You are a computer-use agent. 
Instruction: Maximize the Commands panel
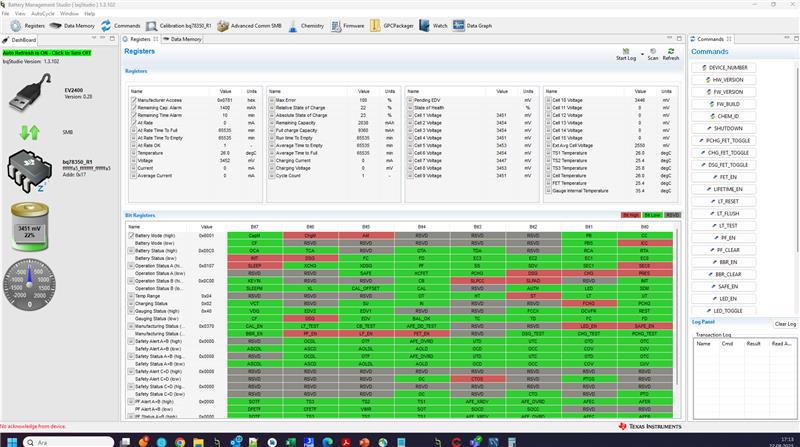[x=796, y=39]
